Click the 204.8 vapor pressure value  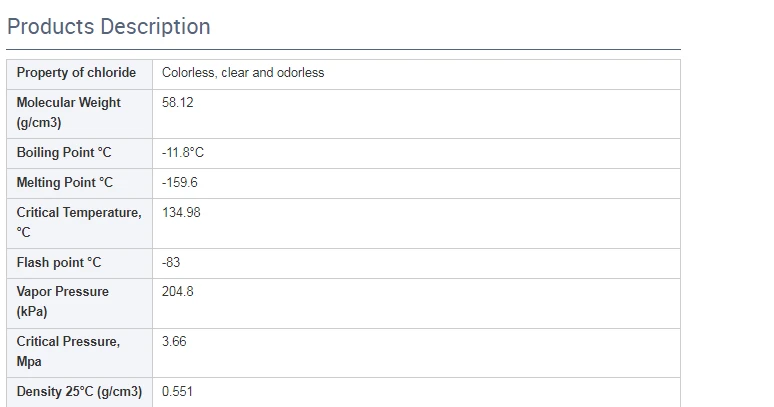178,292
